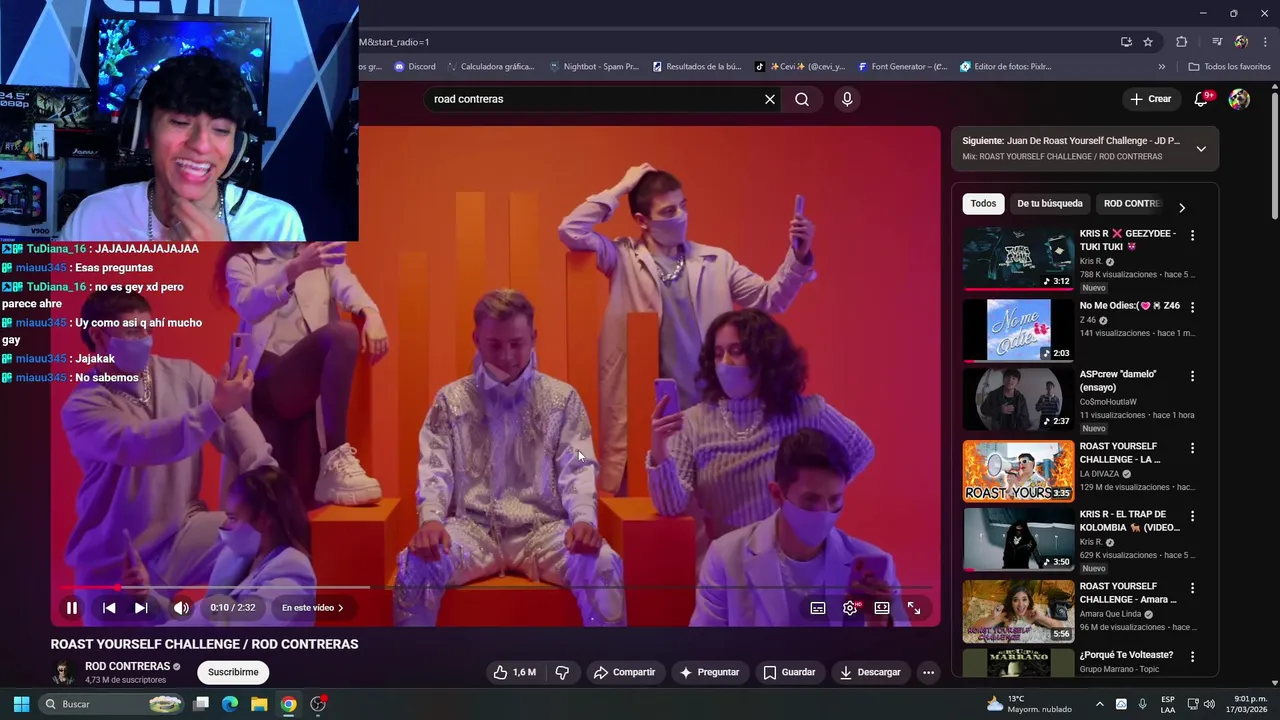Image resolution: width=1280 pixels, height=720 pixels.
Task: Open options for LA DIVAZA roast video
Action: (1192, 448)
